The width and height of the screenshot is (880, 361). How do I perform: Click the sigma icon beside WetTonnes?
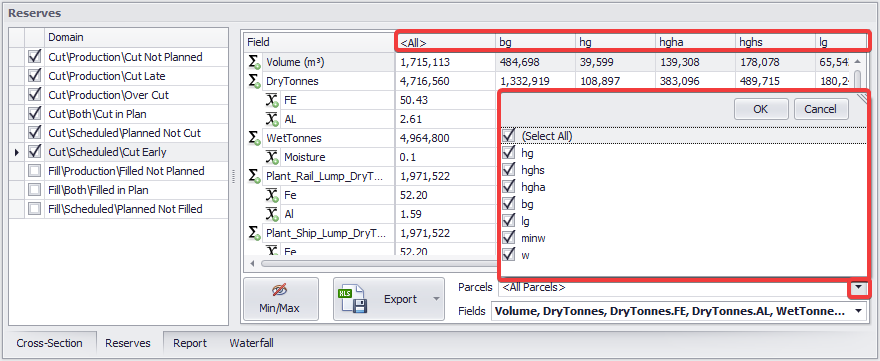(x=255, y=138)
